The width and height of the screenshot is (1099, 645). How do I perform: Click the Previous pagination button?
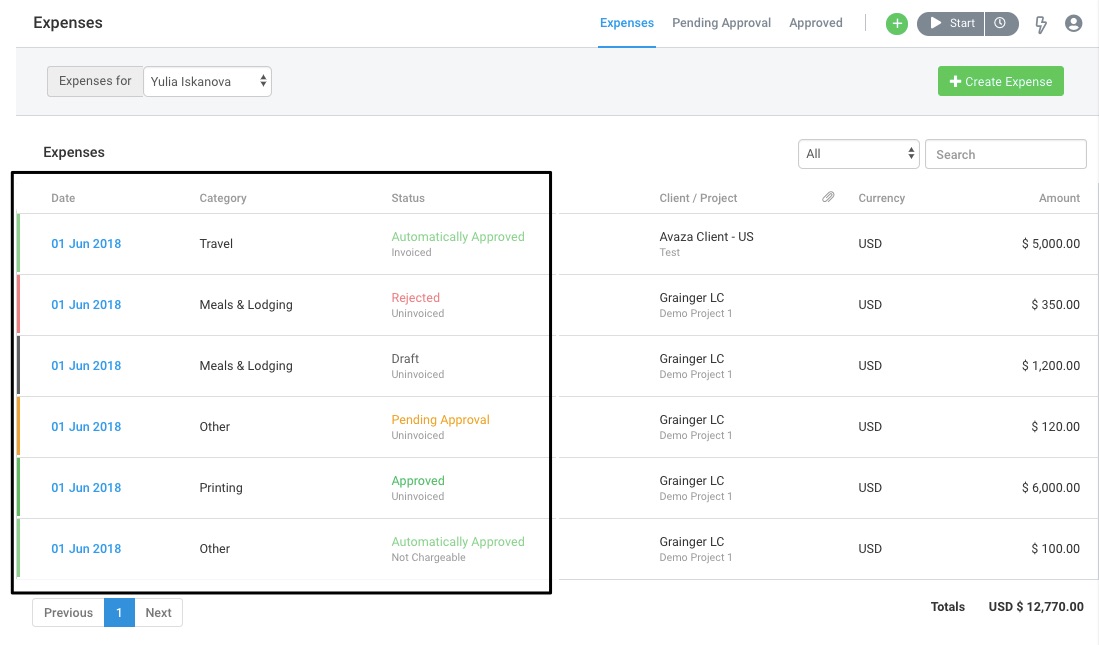68,612
